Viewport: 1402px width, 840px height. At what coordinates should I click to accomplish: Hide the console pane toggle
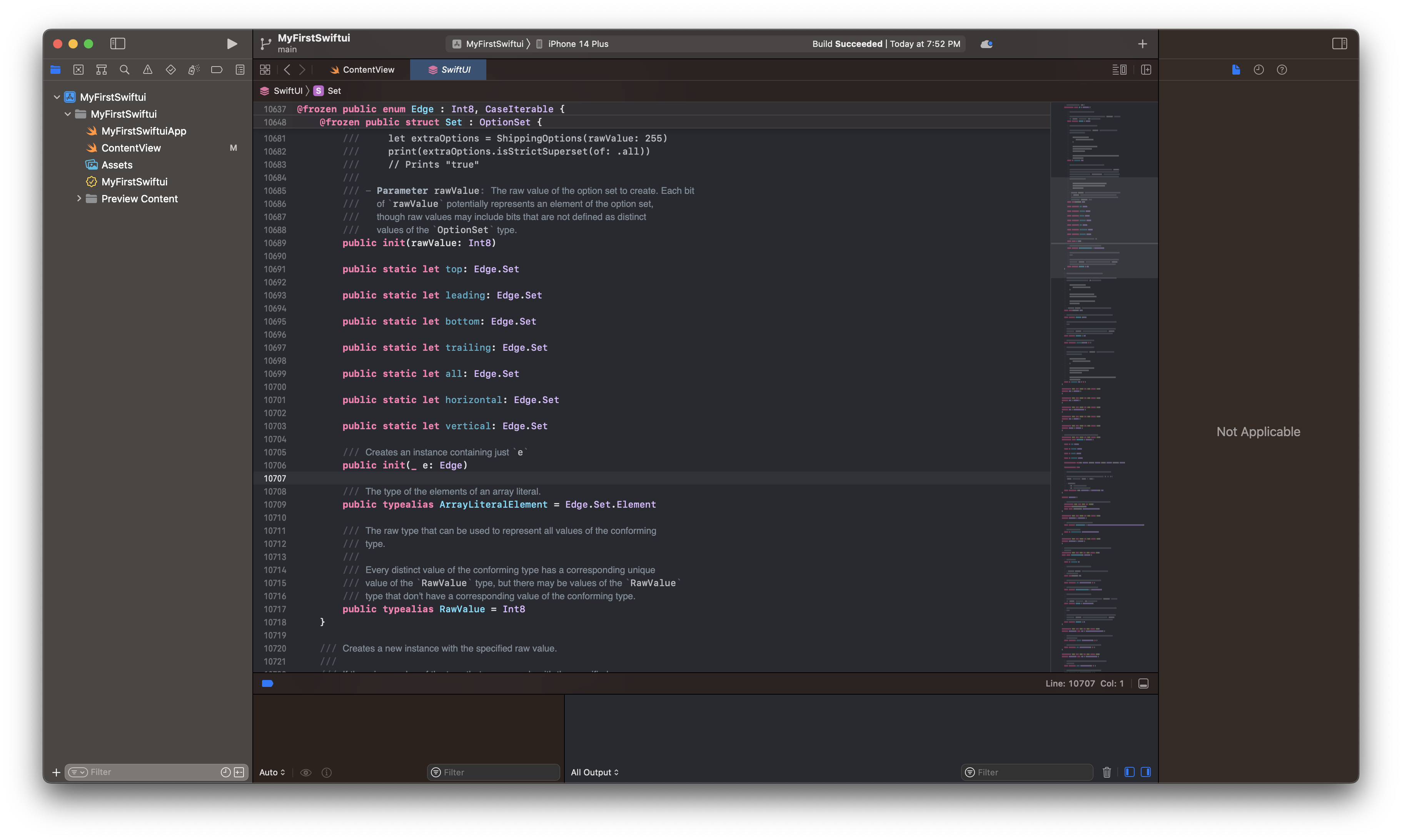coord(1145,772)
